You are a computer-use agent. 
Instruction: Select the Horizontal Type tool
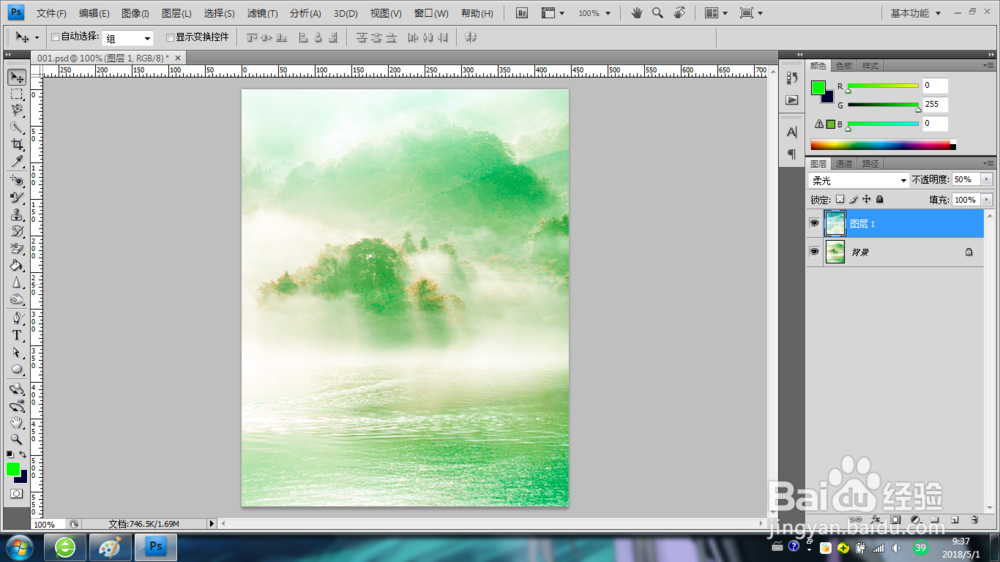[x=17, y=336]
